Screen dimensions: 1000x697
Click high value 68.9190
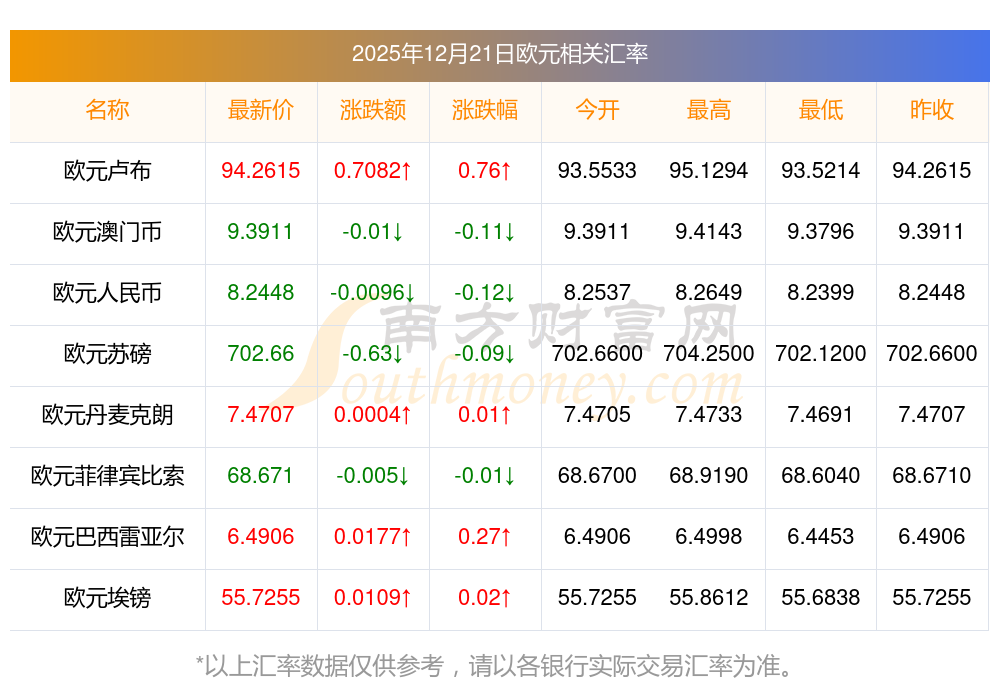(709, 475)
